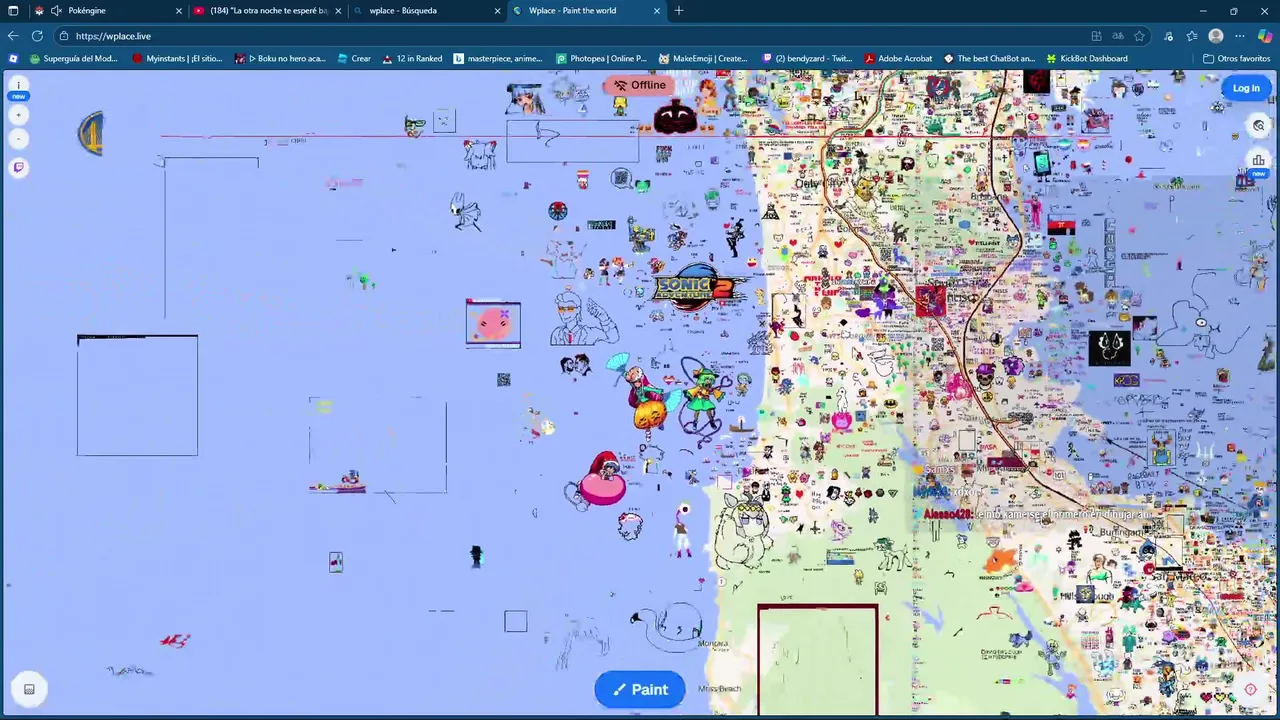Click the Sonic Adventure 2 logo artwork
Viewport: 1280px width, 720px height.
click(x=699, y=288)
